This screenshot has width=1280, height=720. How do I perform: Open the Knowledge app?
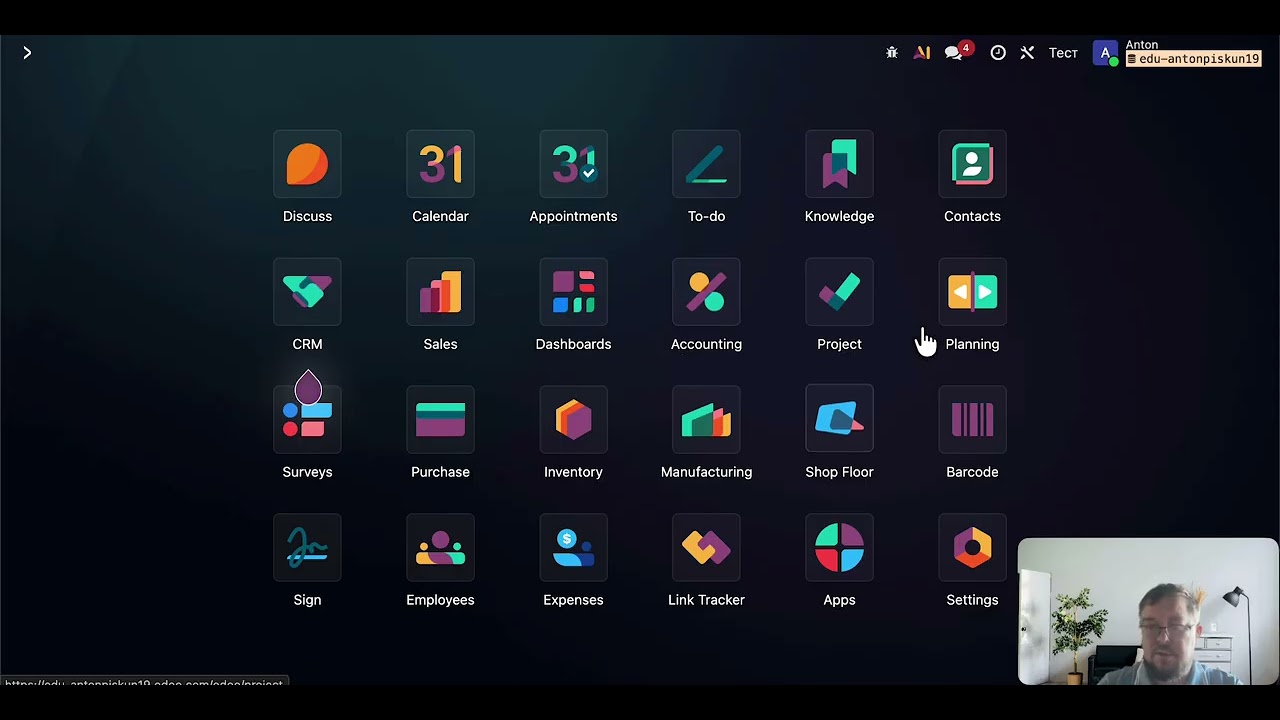point(839,165)
